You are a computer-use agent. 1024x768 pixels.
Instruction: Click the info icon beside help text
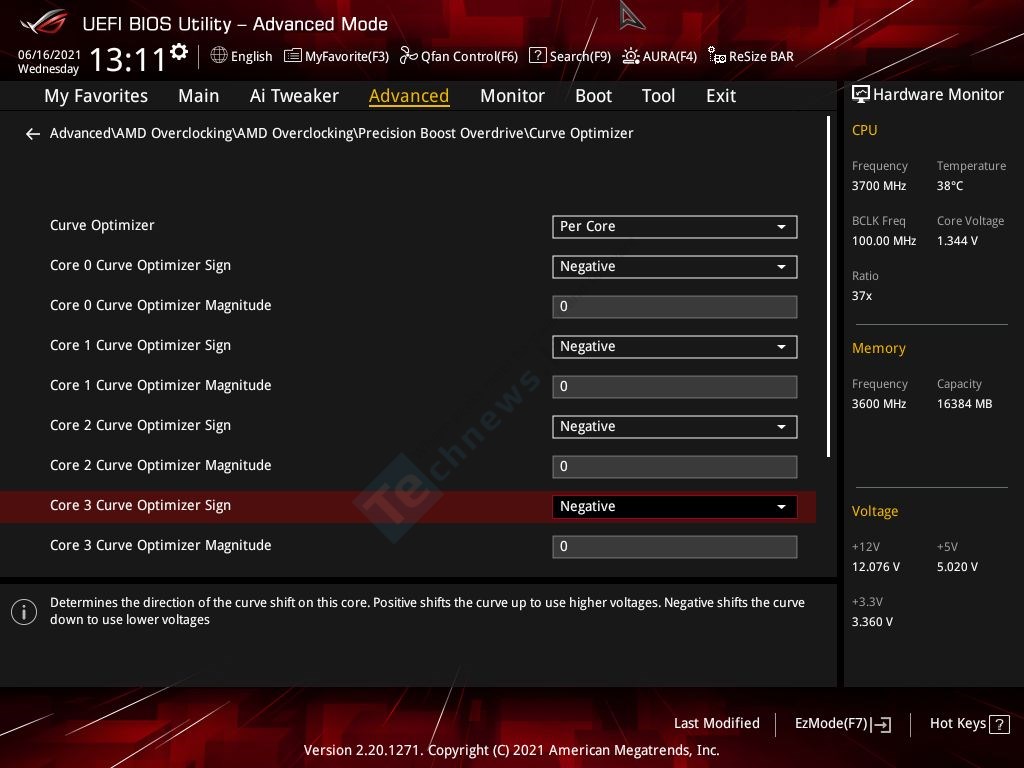coord(24,612)
